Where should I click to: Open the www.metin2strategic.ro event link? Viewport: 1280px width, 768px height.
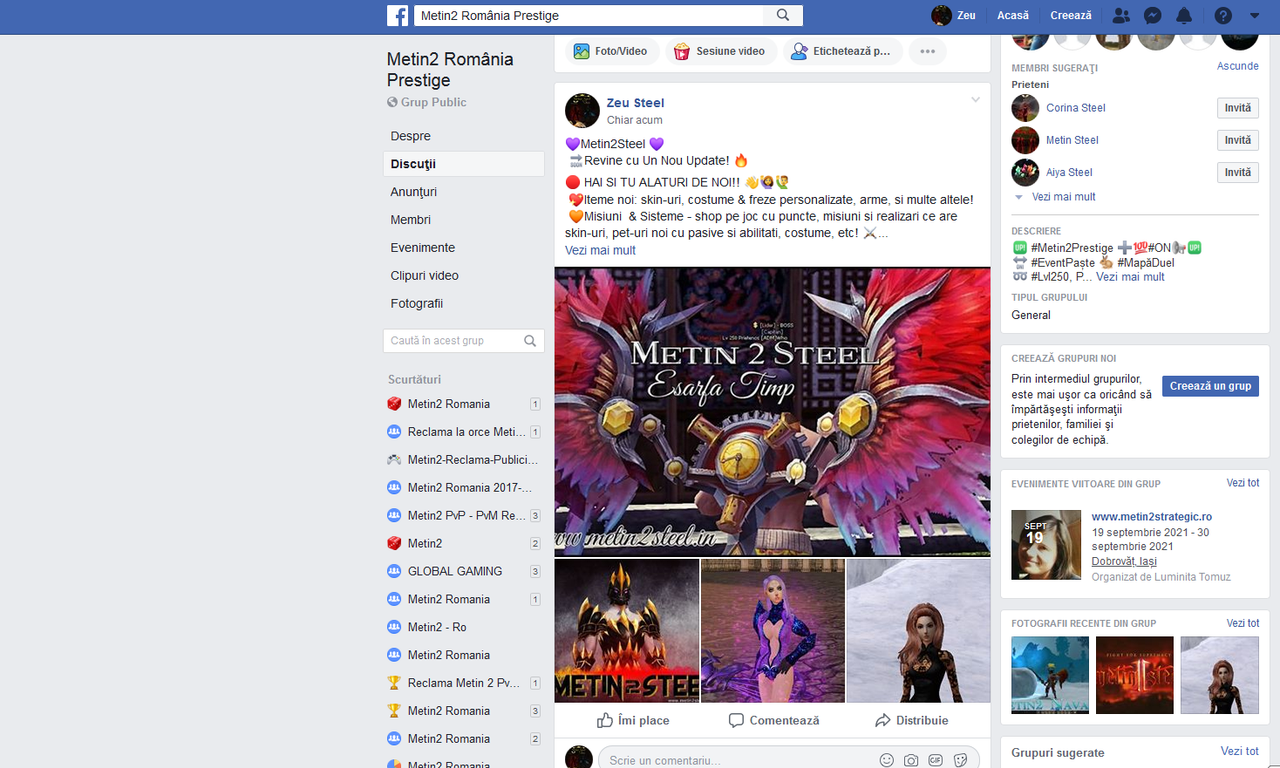tap(1150, 517)
